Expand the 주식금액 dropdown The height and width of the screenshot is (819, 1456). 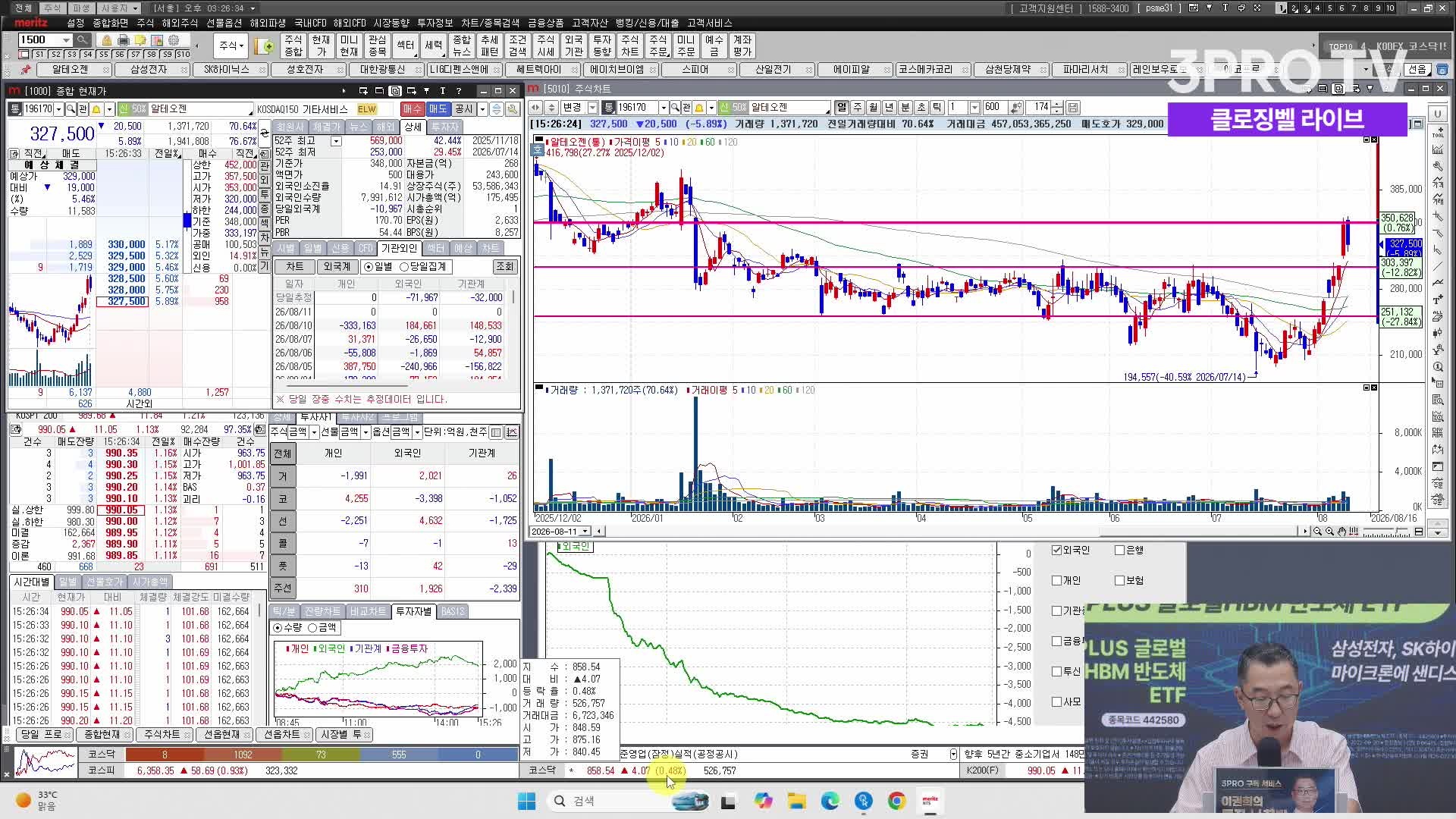click(x=314, y=432)
